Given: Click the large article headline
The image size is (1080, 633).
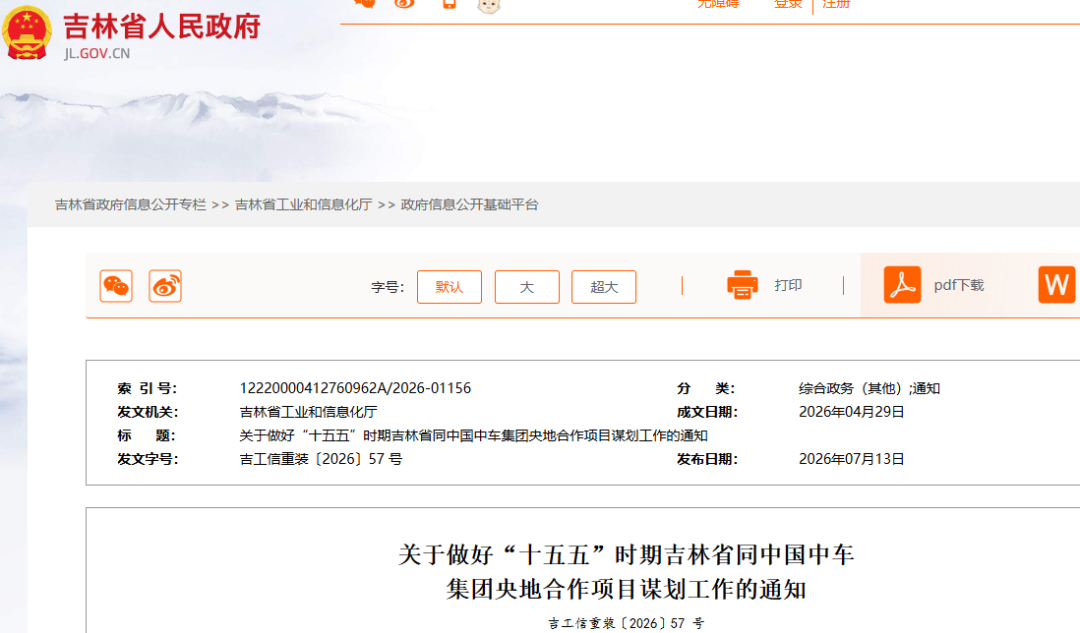Looking at the screenshot, I should point(626,572).
